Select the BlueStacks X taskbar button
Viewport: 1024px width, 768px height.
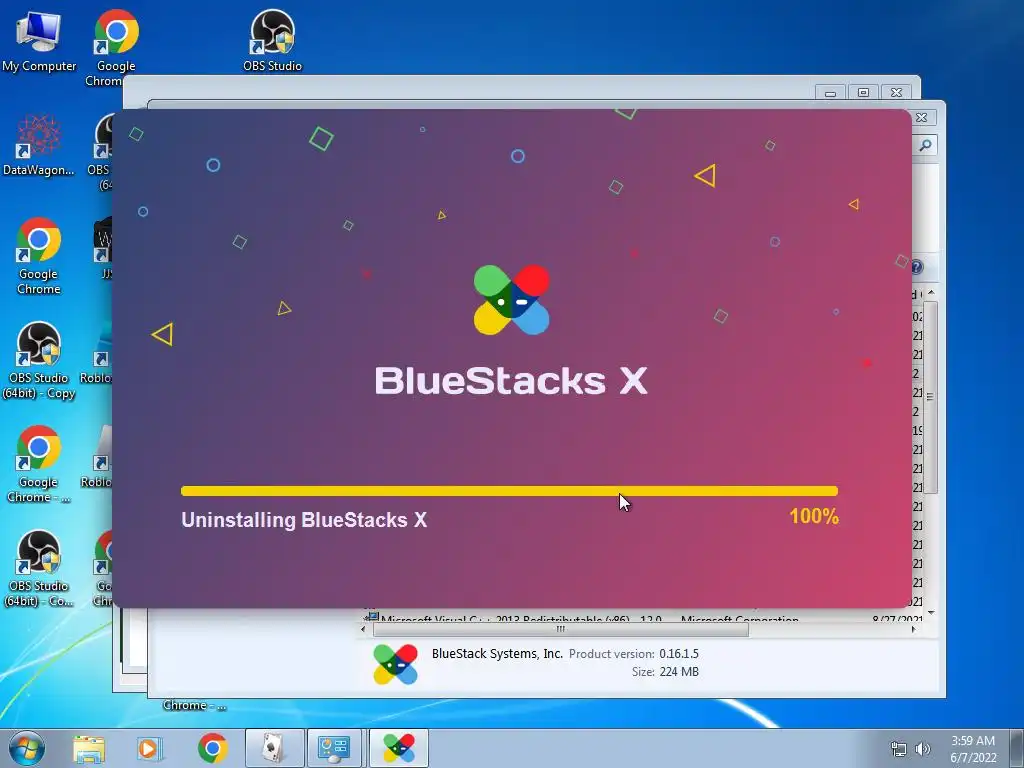coord(399,748)
